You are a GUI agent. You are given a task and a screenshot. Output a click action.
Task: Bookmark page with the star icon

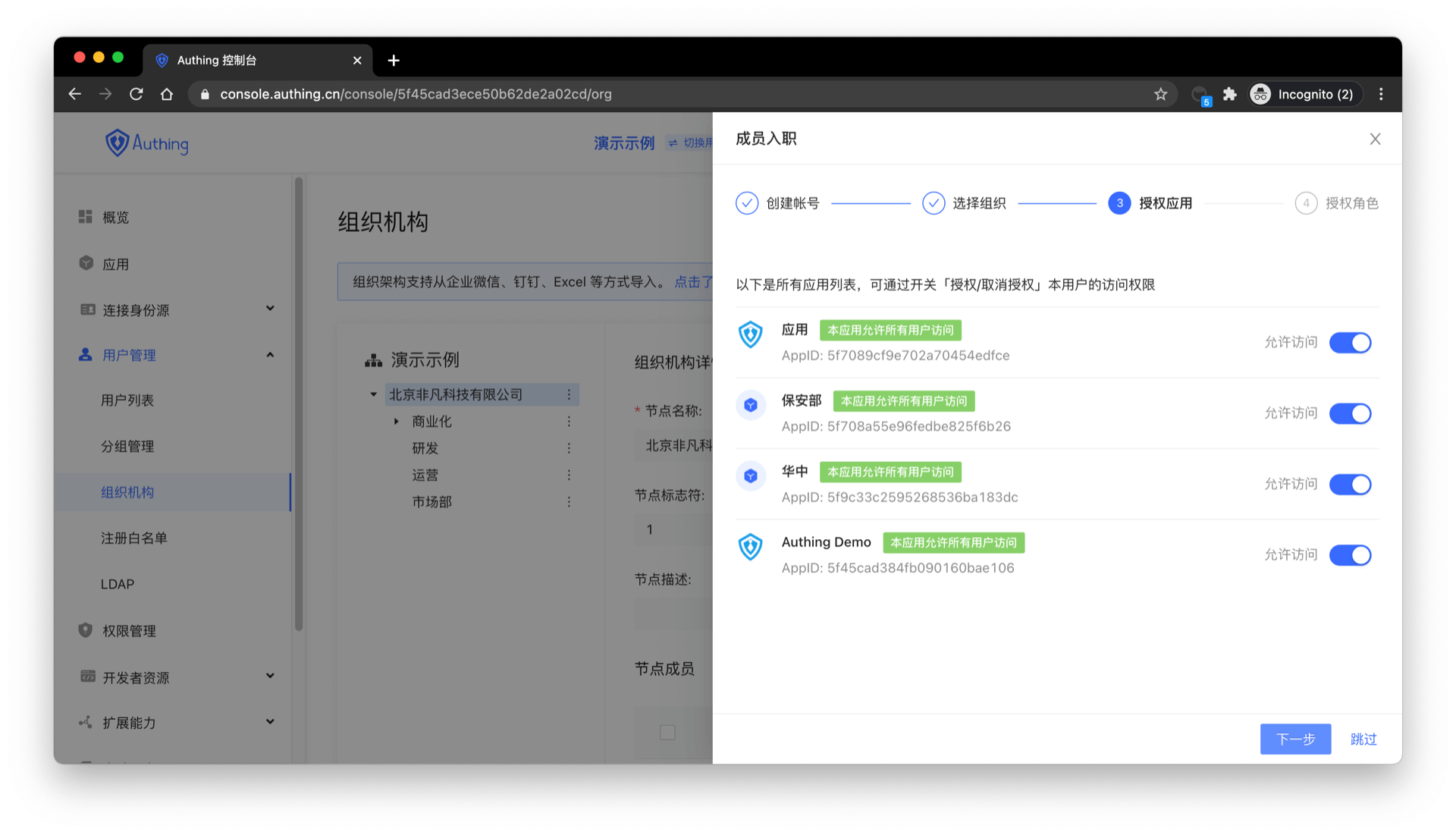tap(1160, 94)
